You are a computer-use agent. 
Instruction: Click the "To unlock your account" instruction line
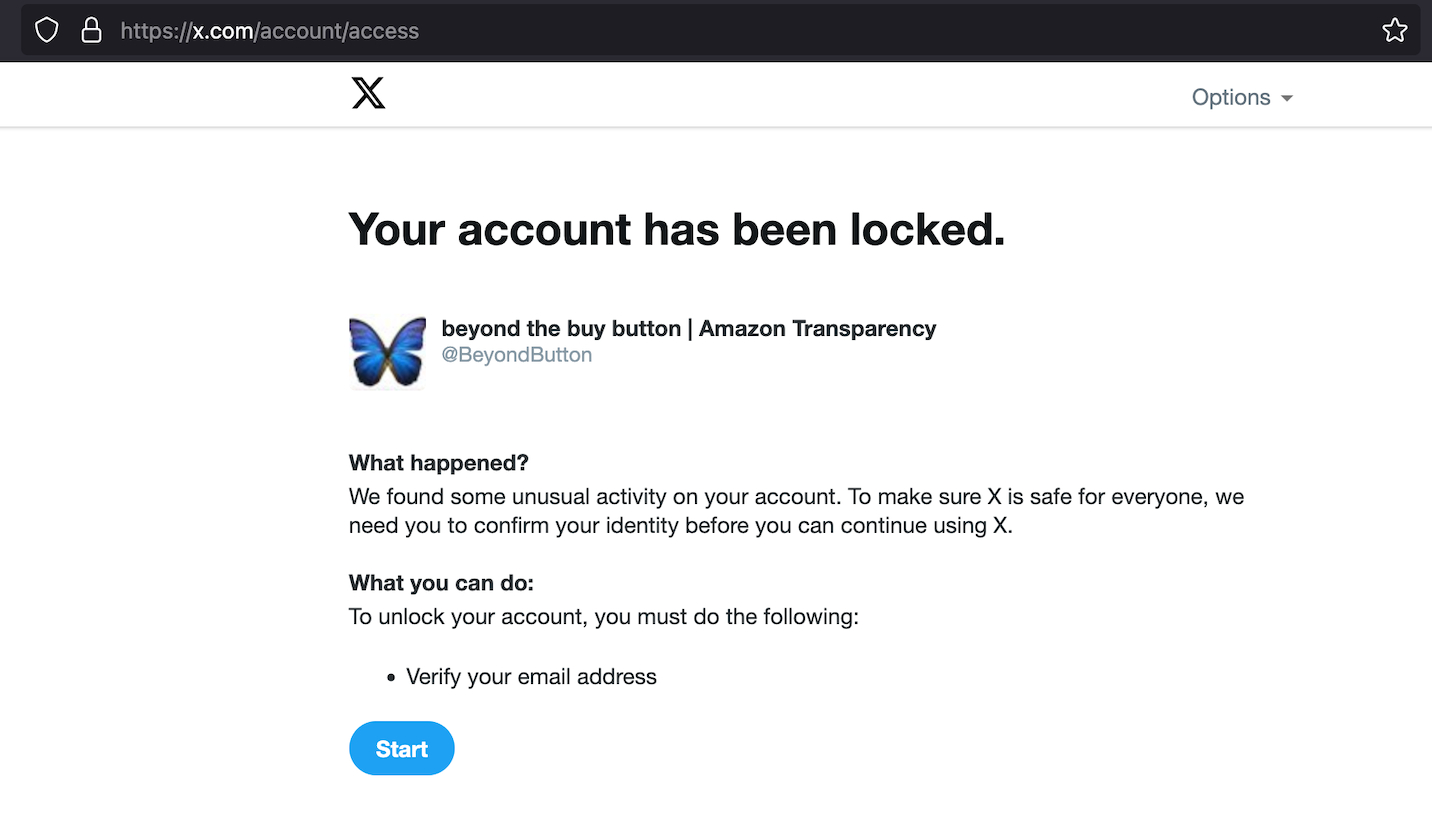point(603,617)
